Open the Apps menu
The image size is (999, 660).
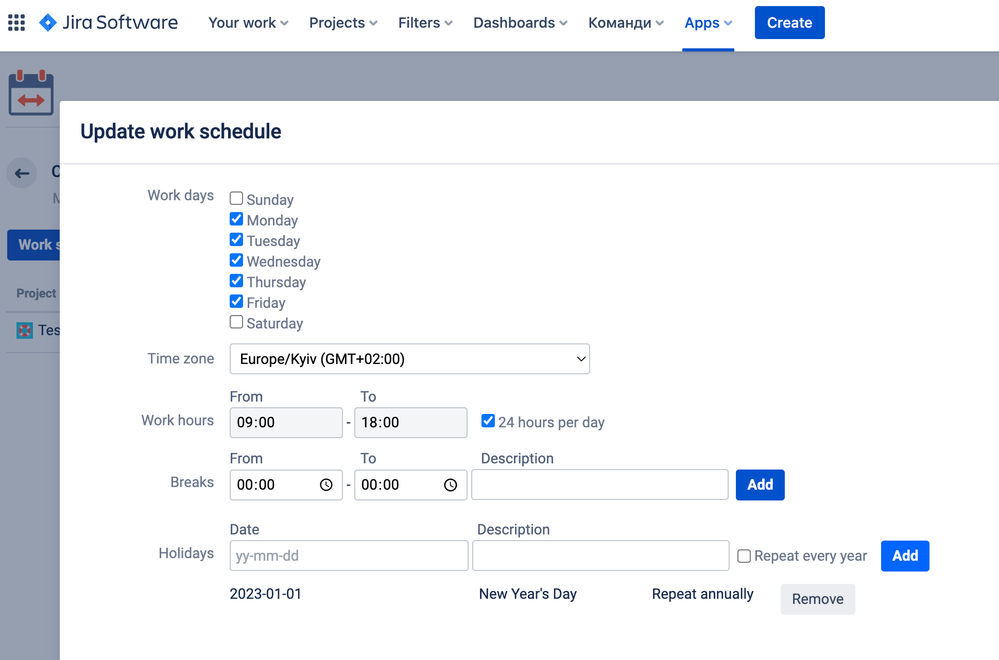708,23
